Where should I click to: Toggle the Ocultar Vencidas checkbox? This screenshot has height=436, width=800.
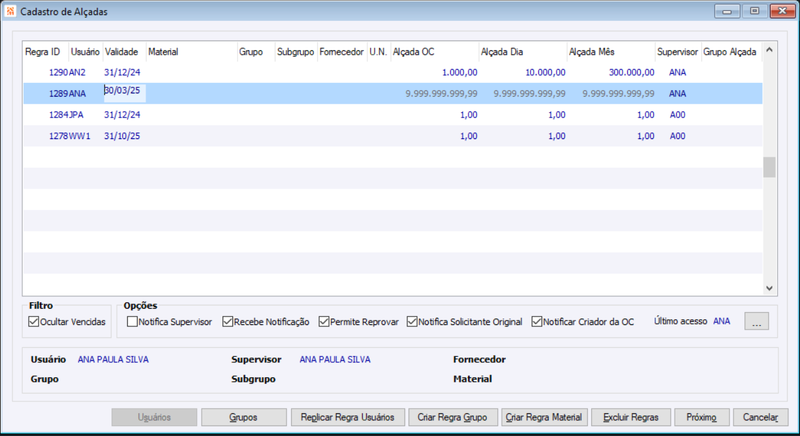point(34,322)
